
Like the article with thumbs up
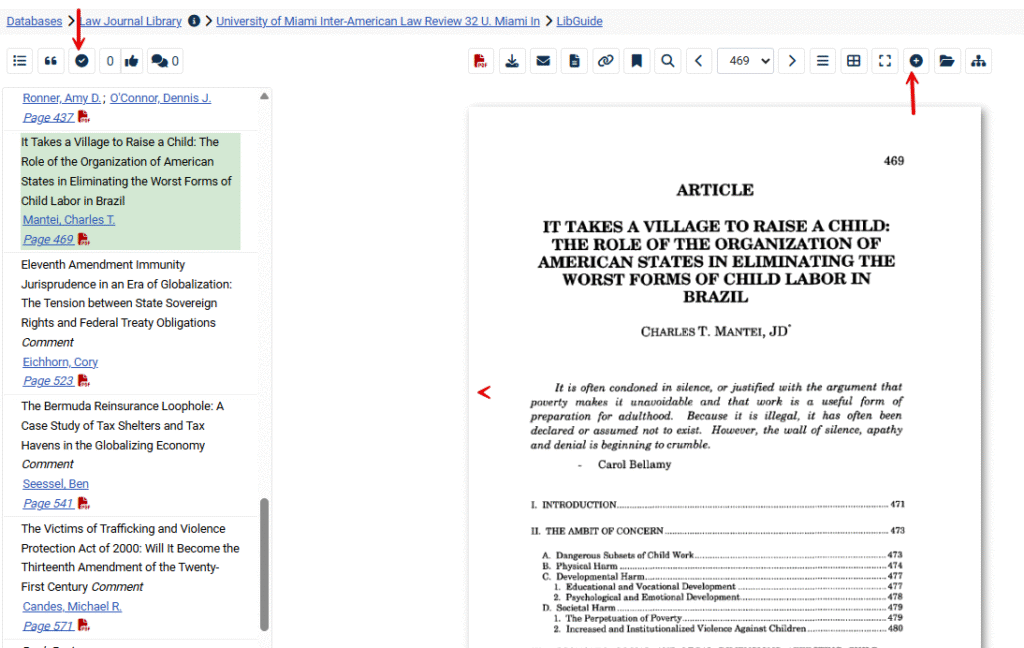pos(131,61)
